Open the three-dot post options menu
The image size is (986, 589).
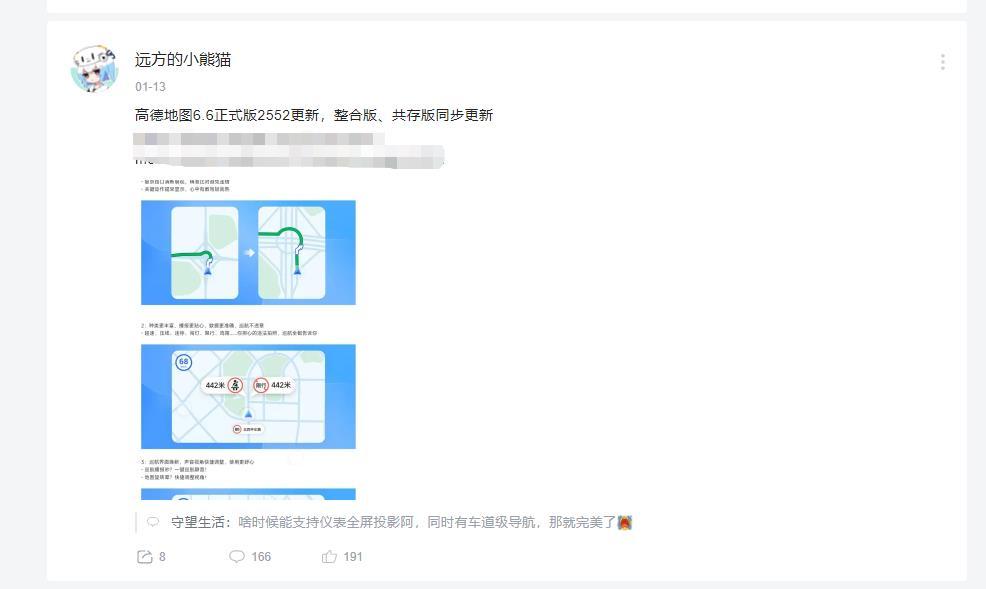tap(942, 62)
